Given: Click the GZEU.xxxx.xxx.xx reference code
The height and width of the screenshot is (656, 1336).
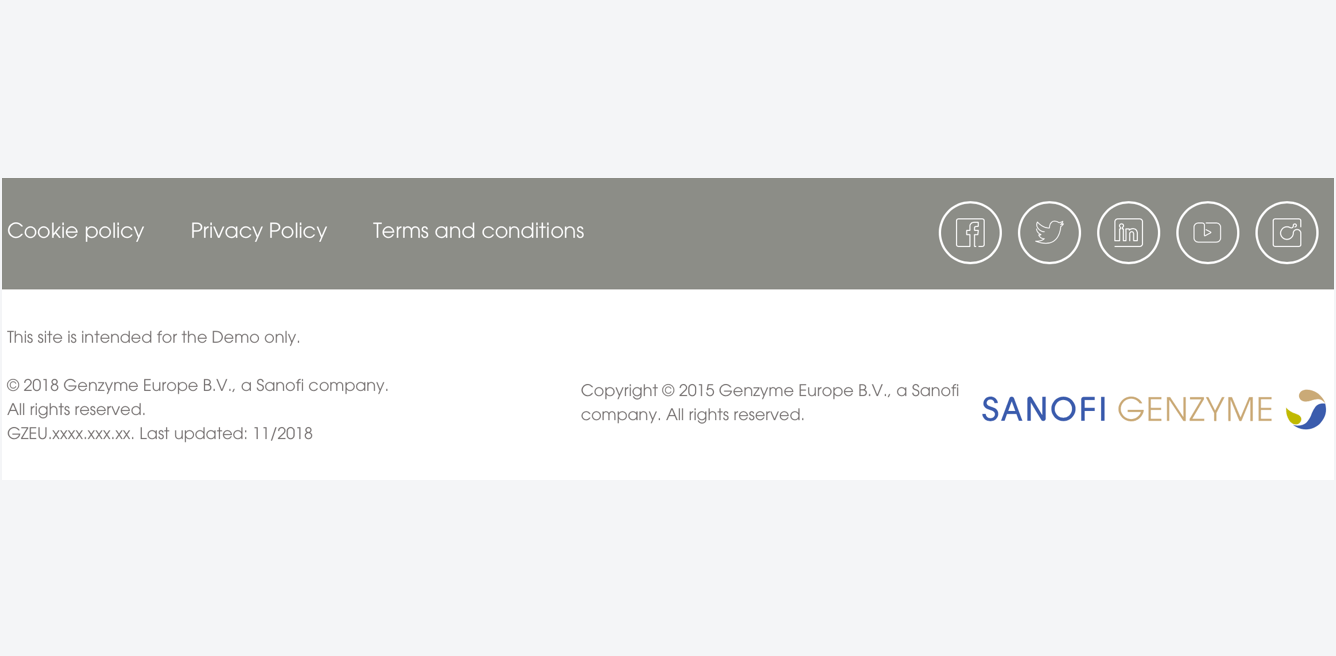Looking at the screenshot, I should (x=70, y=433).
